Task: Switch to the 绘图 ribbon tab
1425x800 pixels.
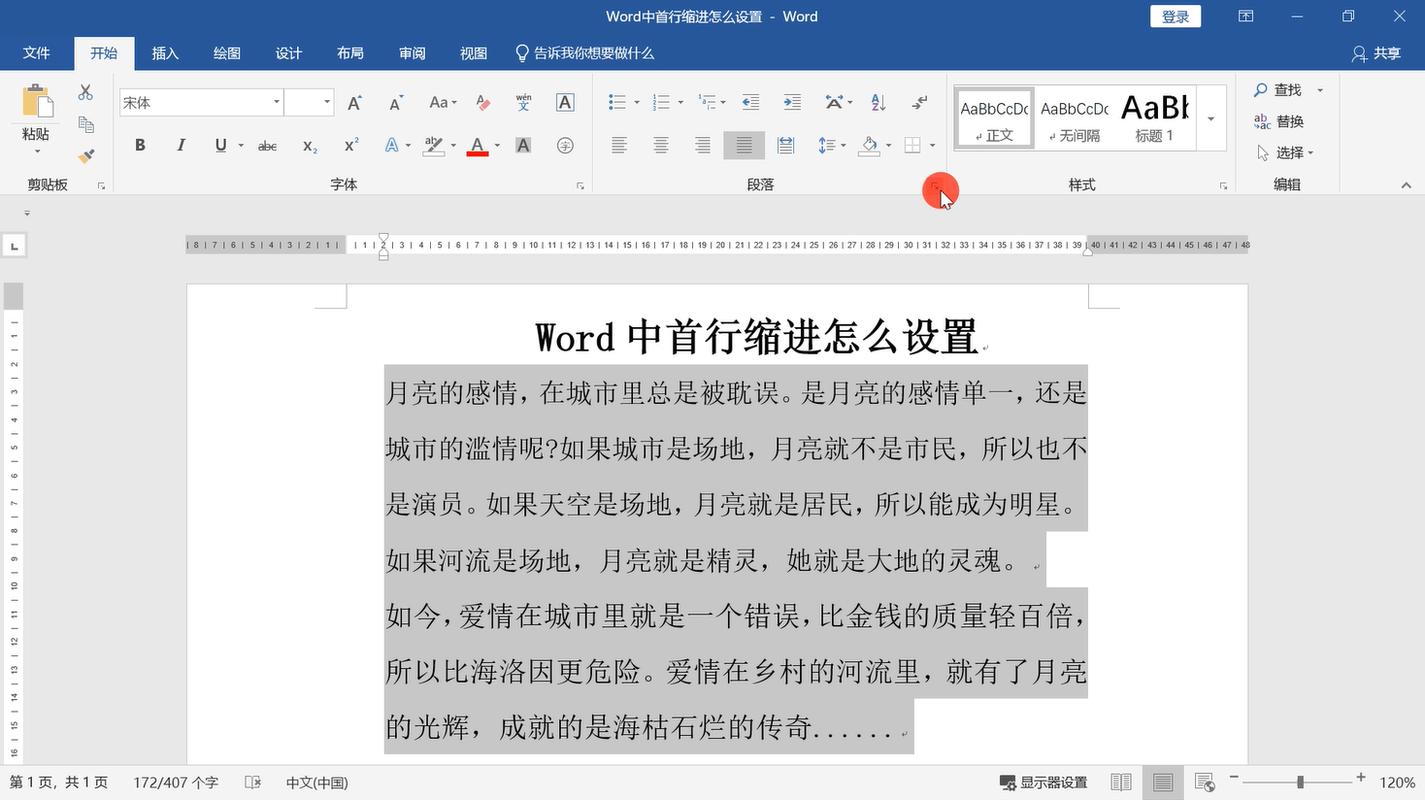Action: (x=227, y=53)
